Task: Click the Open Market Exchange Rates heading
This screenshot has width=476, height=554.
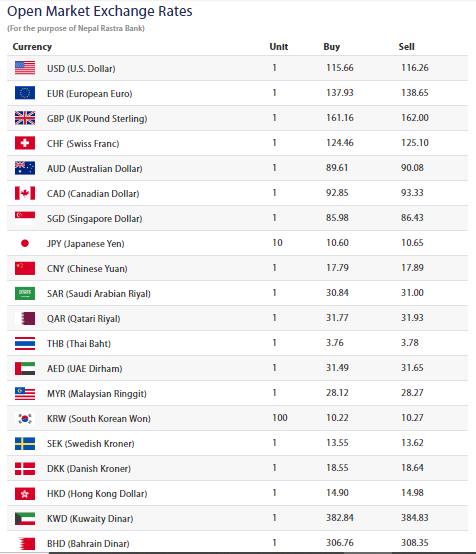Action: [100, 11]
